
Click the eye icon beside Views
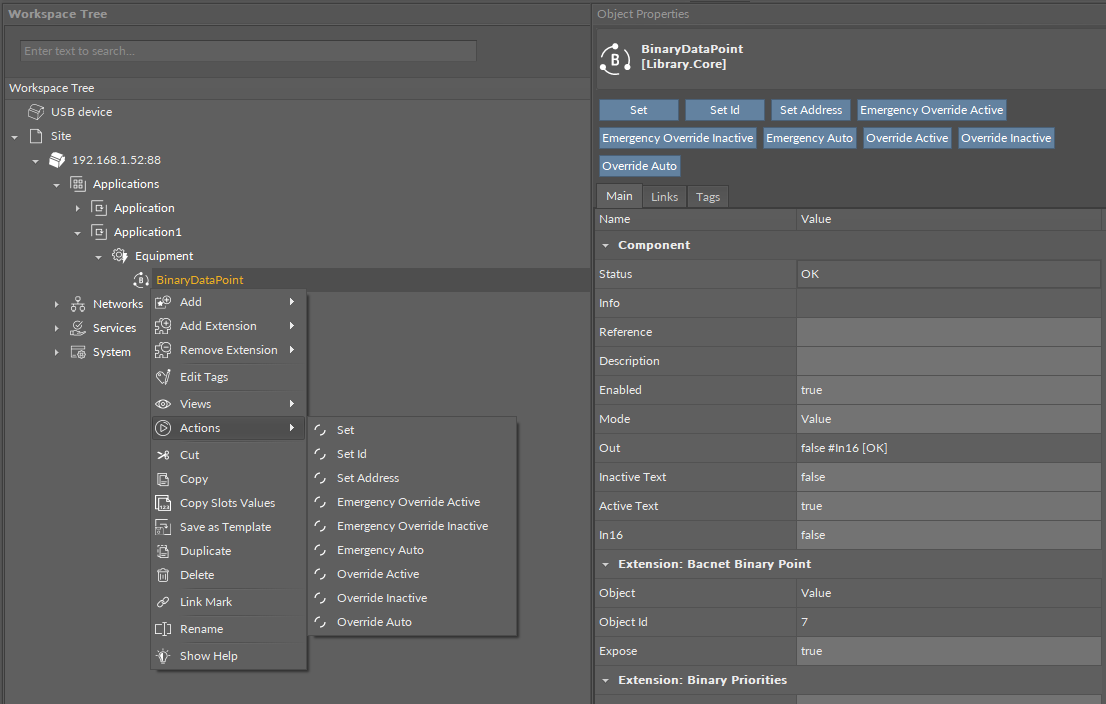coord(164,404)
